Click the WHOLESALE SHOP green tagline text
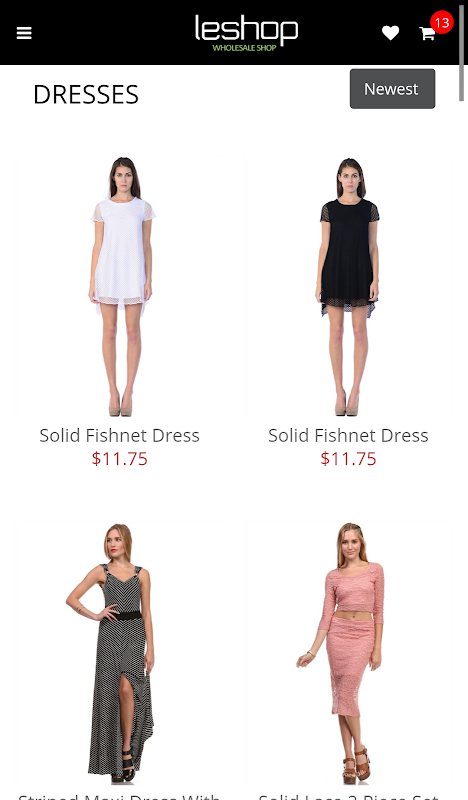Viewport: 468px width, 800px height. (244, 48)
